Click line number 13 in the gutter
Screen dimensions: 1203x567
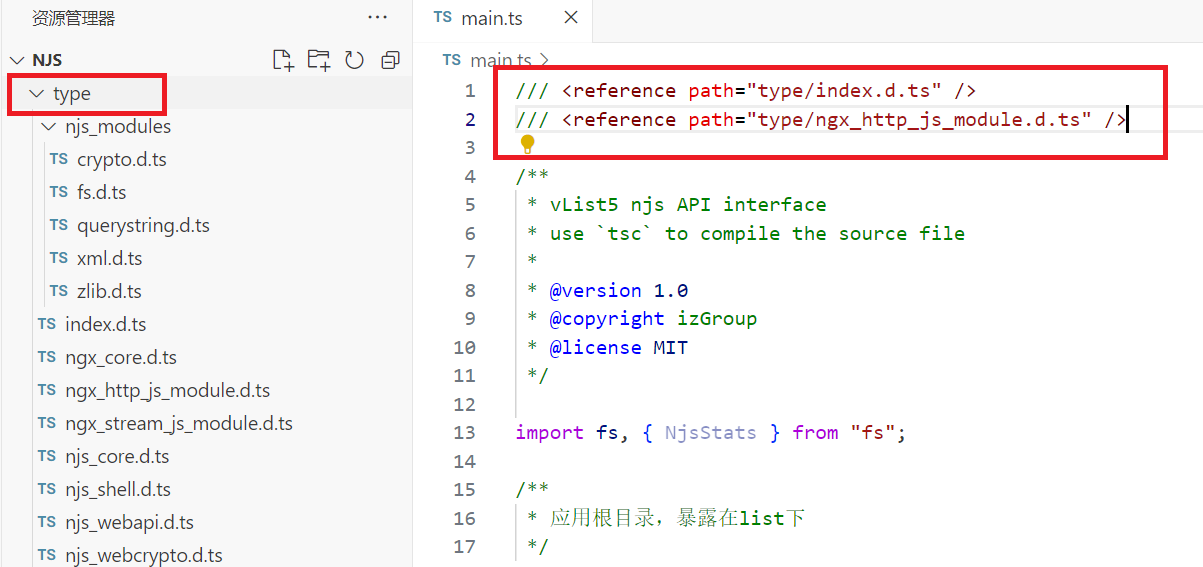click(464, 433)
